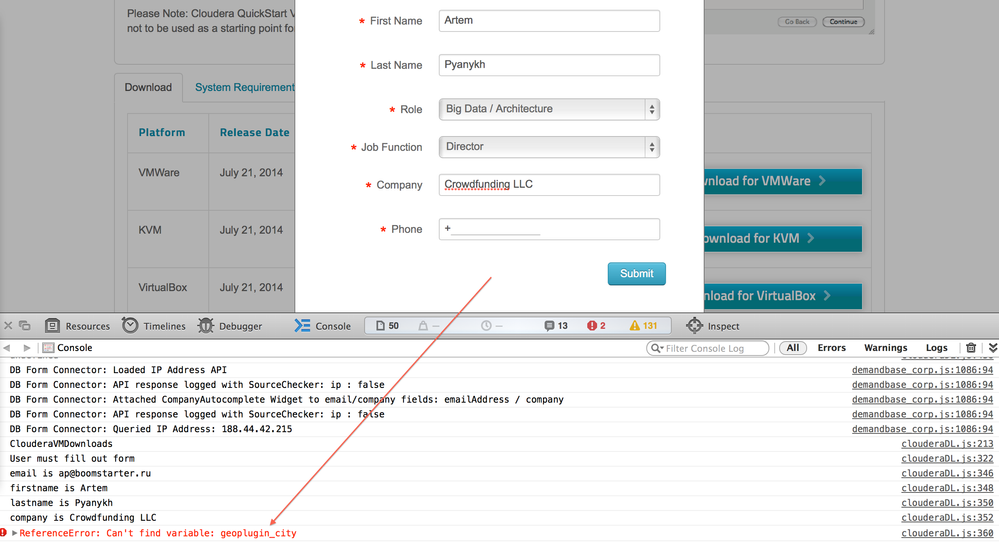Go back in inspector navigation history
Screen dimensions: 999x542
pyautogui.click(x=7, y=348)
